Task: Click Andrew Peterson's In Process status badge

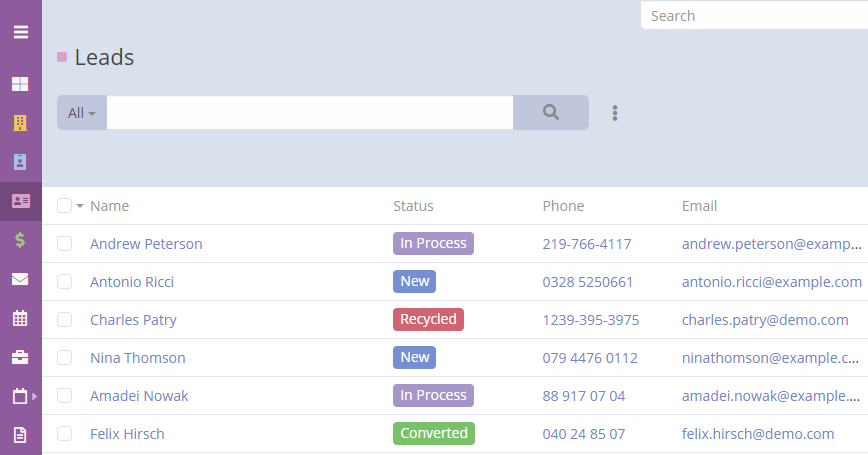Action: click(433, 244)
